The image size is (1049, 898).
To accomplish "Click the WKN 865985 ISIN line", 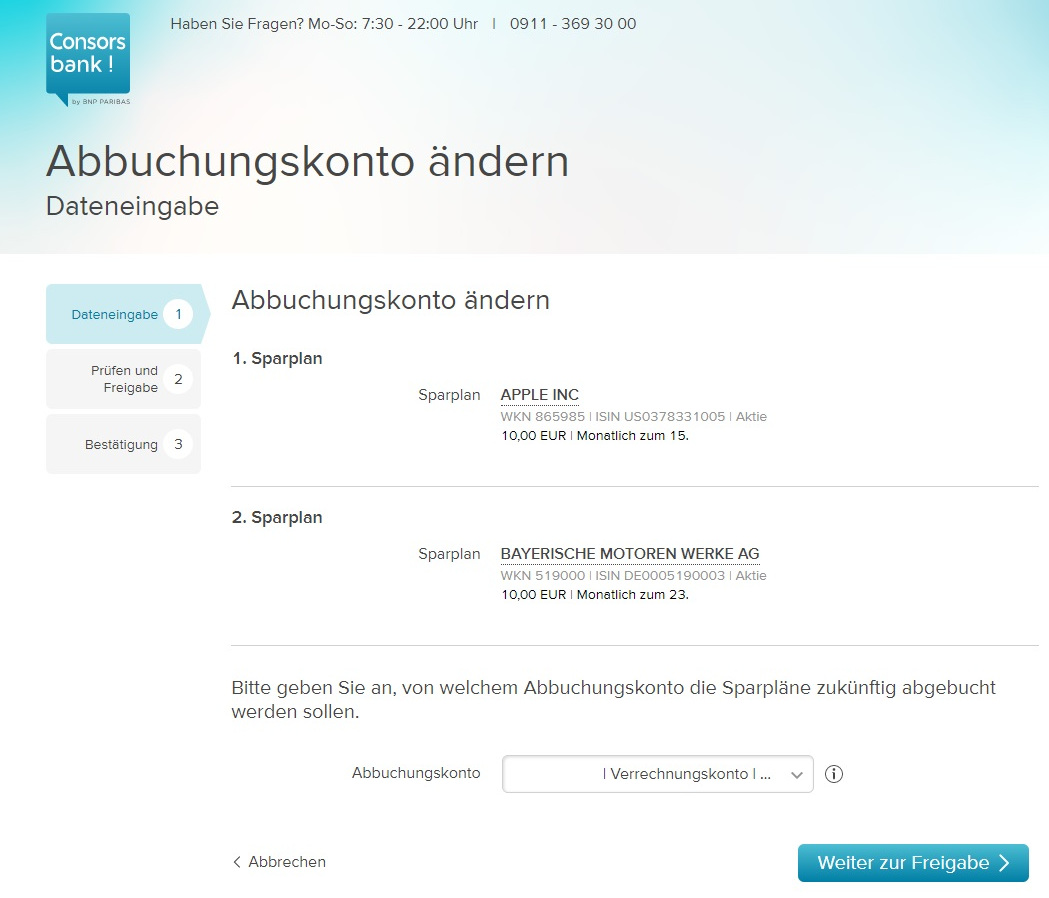I will [x=634, y=416].
